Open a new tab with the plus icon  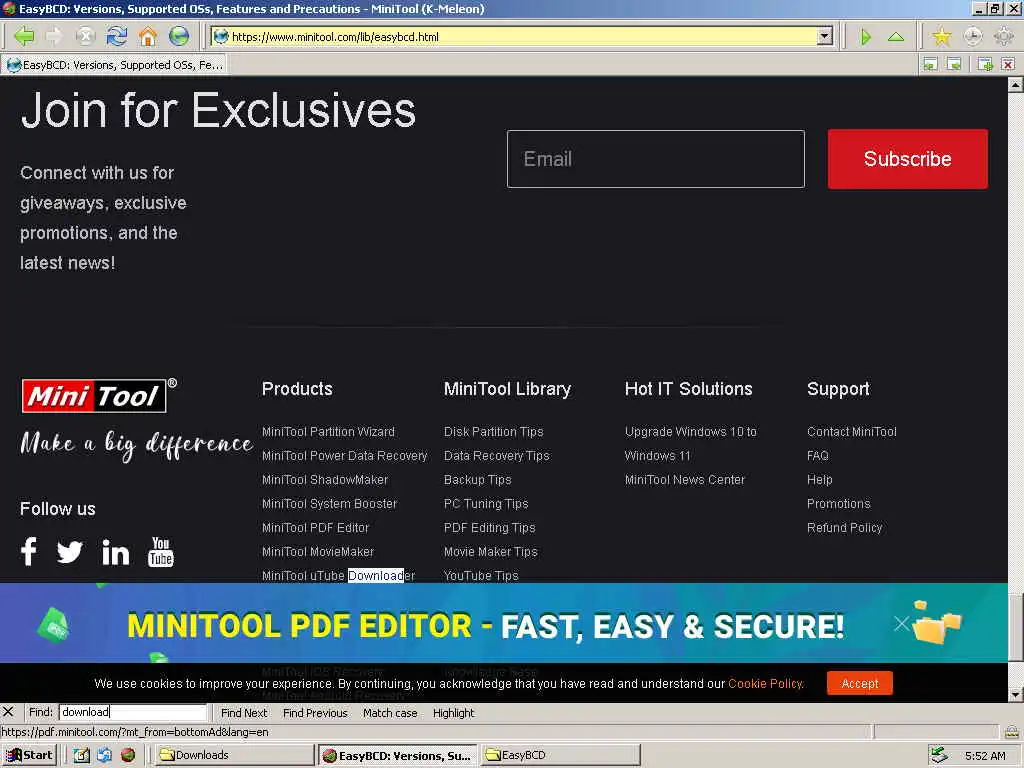click(x=985, y=64)
